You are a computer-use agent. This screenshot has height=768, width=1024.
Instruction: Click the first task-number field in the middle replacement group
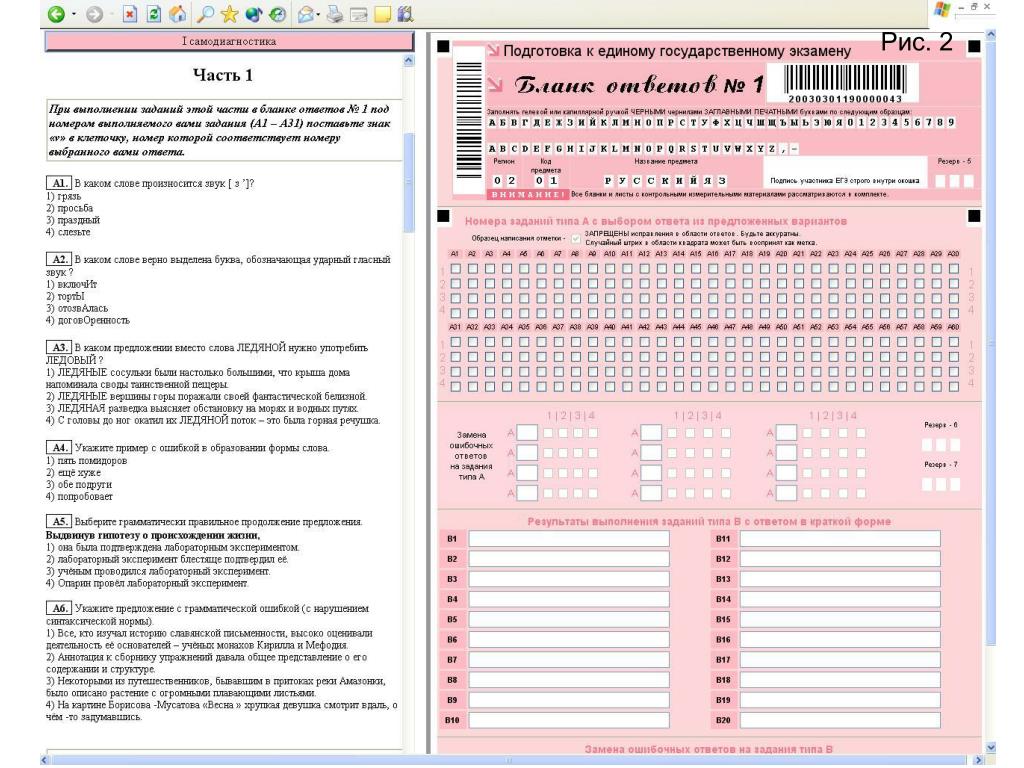(x=651, y=433)
